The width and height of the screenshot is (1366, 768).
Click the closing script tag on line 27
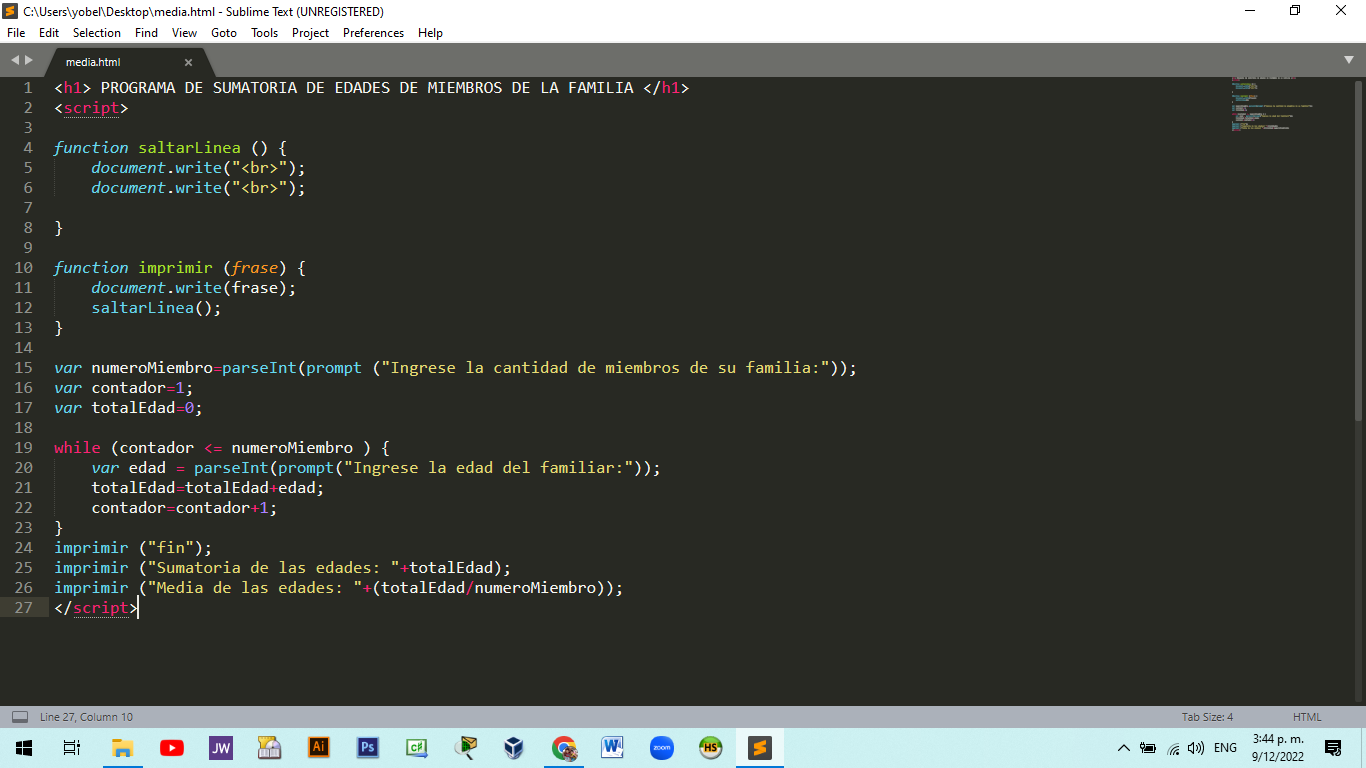pyautogui.click(x=96, y=608)
